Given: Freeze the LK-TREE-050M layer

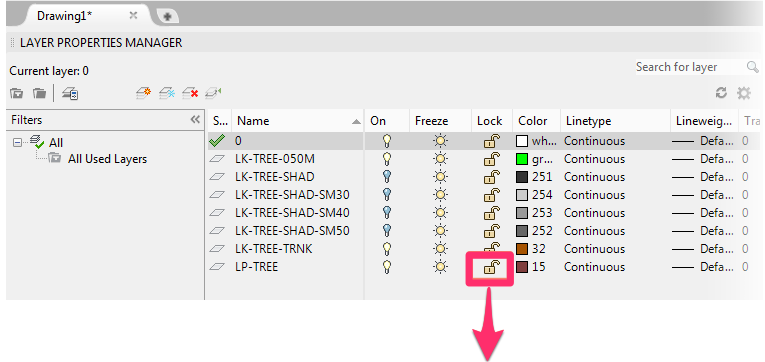Looking at the screenshot, I should 441,159.
